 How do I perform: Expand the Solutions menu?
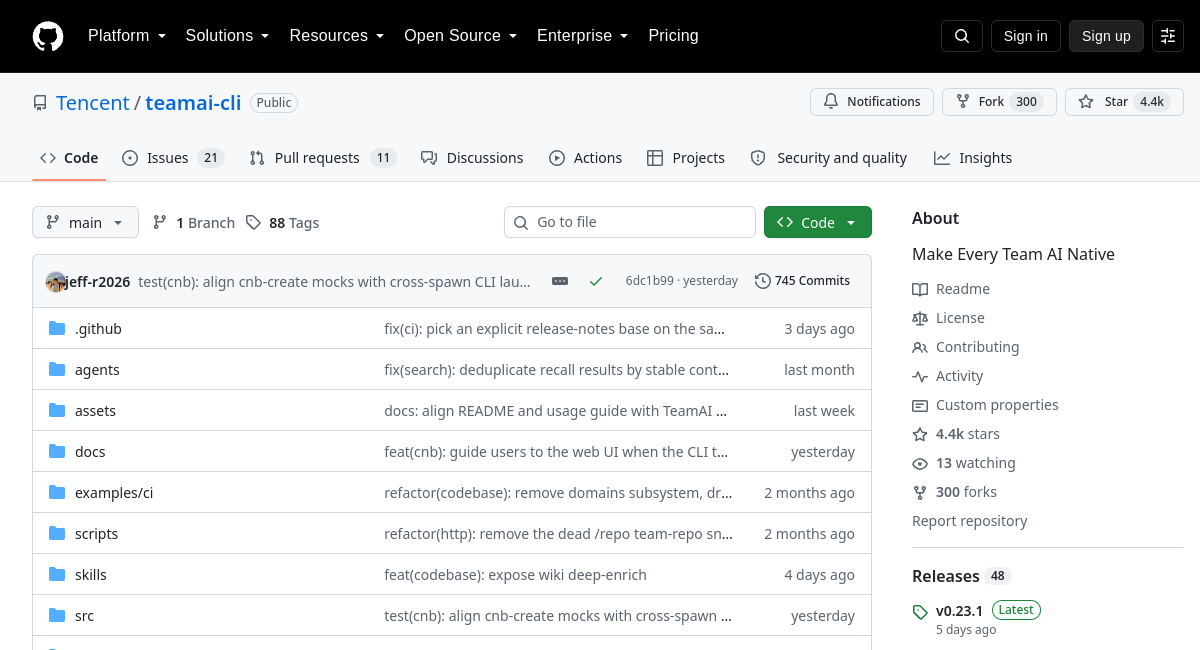point(228,36)
